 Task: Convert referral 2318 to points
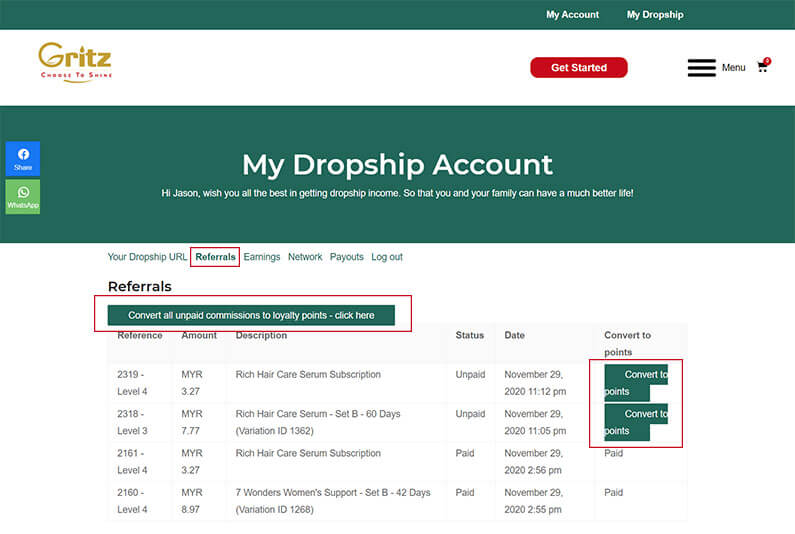pos(636,422)
